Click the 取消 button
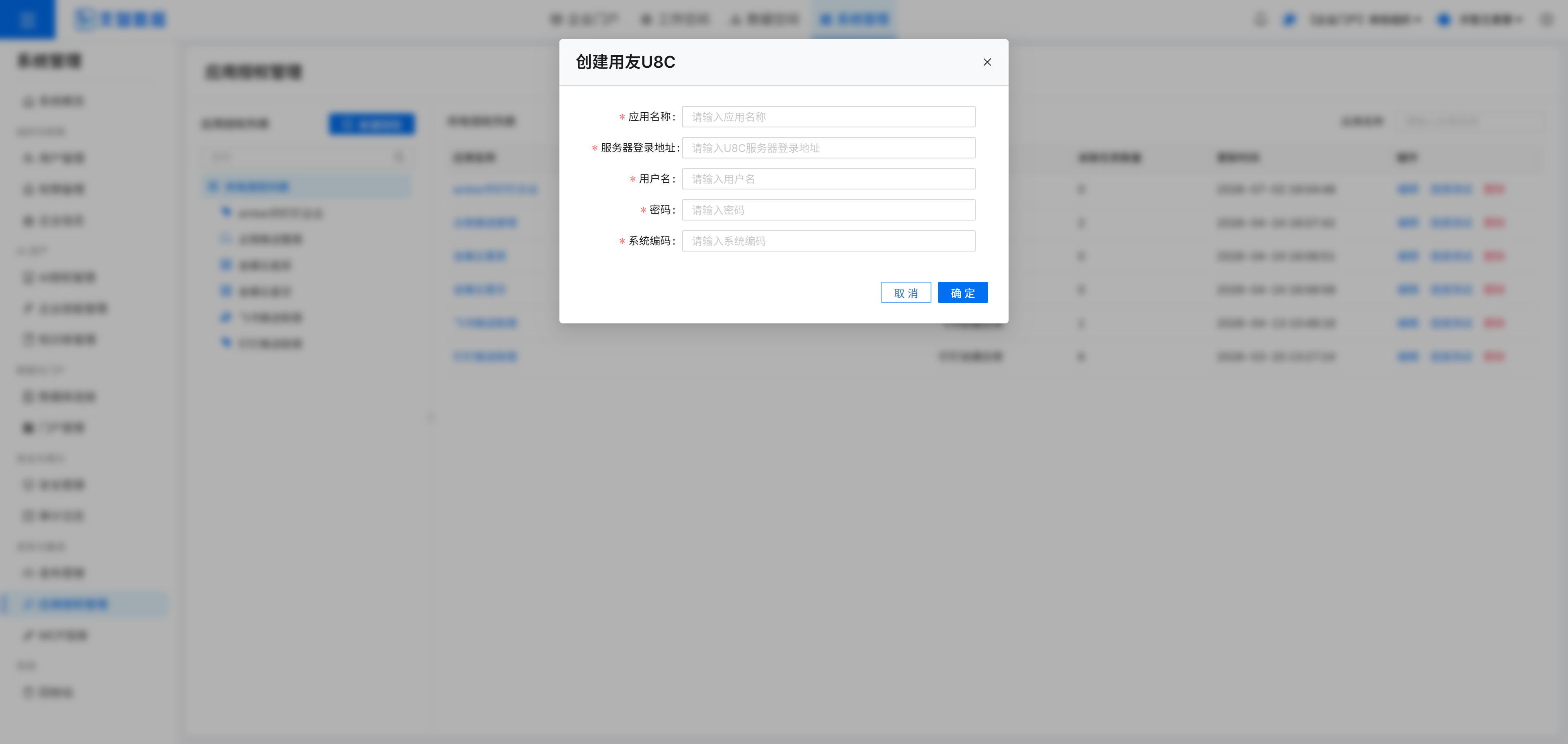Screen dimensions: 1568x744 pyautogui.click(x=905, y=293)
